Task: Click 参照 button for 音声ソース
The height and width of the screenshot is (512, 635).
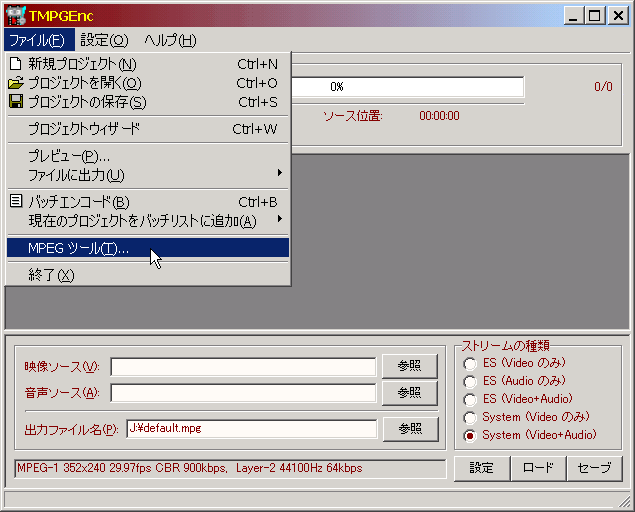Action: click(x=409, y=393)
